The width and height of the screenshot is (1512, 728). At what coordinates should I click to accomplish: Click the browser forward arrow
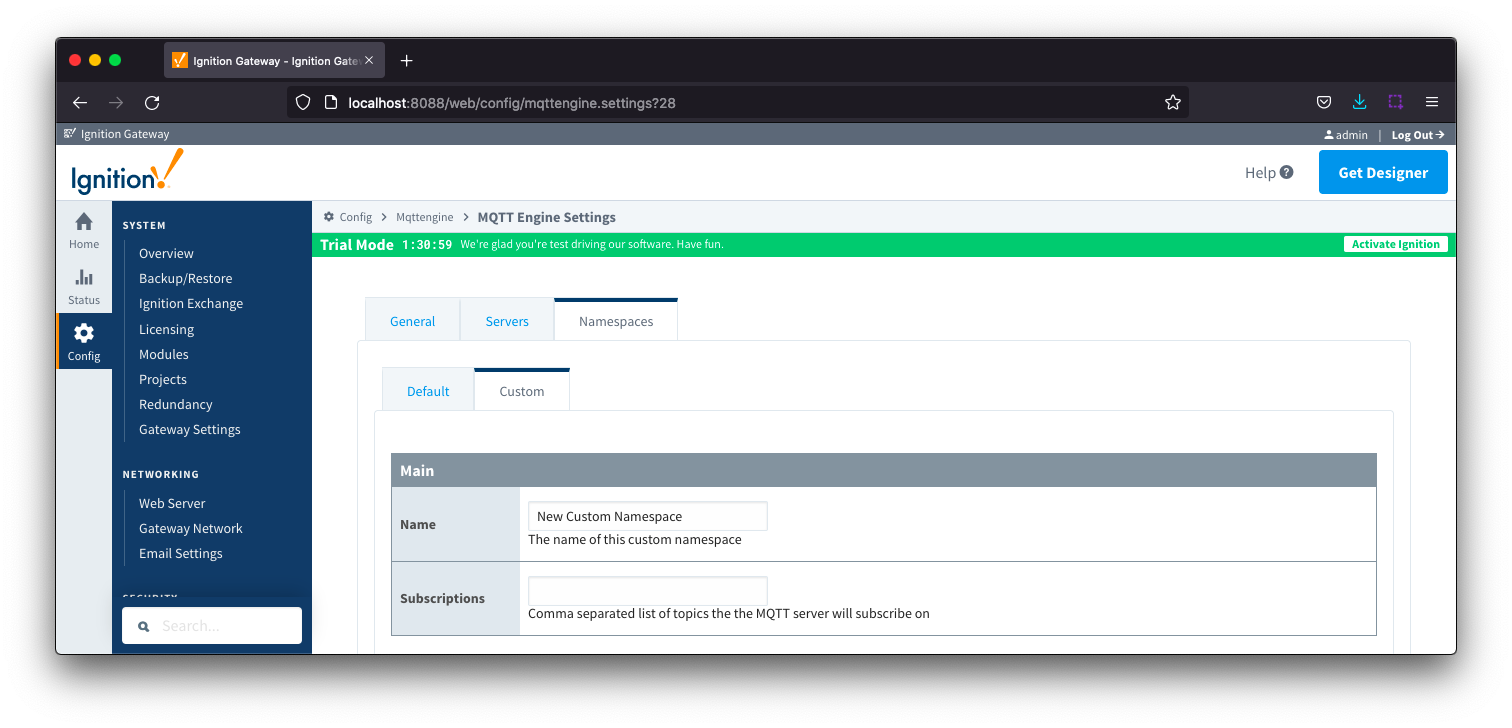pos(116,102)
